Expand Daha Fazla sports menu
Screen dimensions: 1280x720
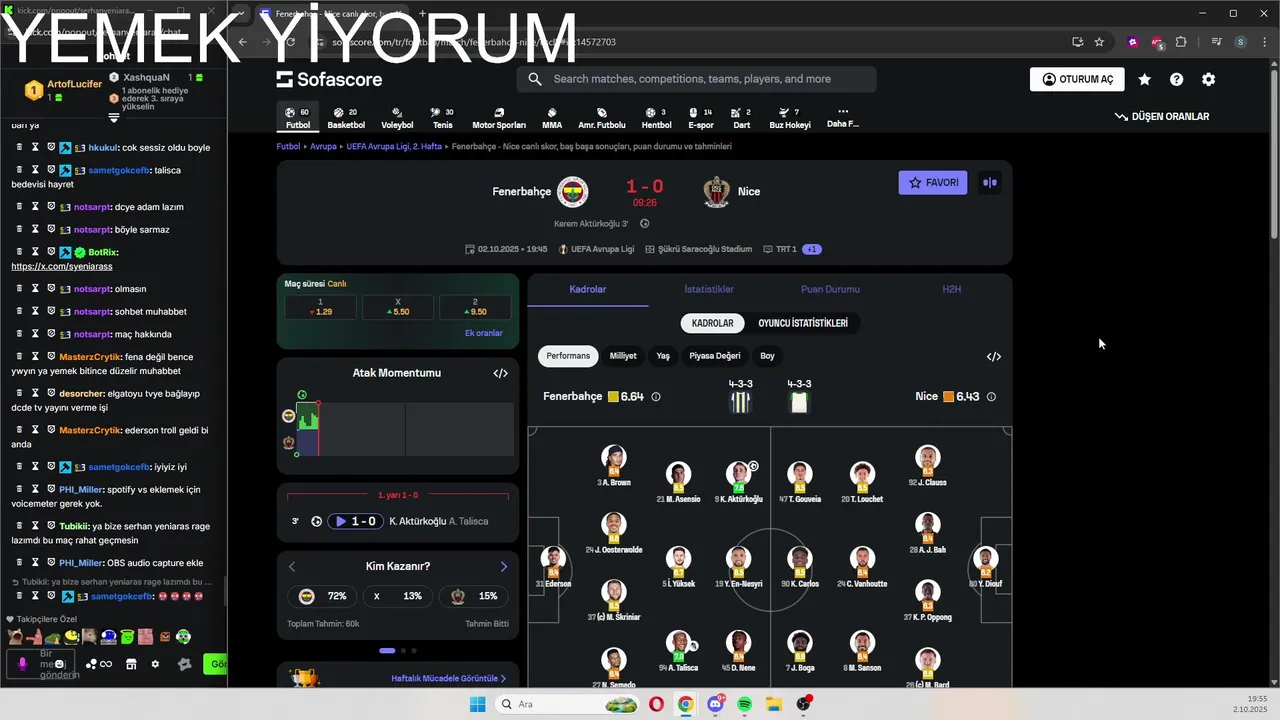(x=842, y=118)
